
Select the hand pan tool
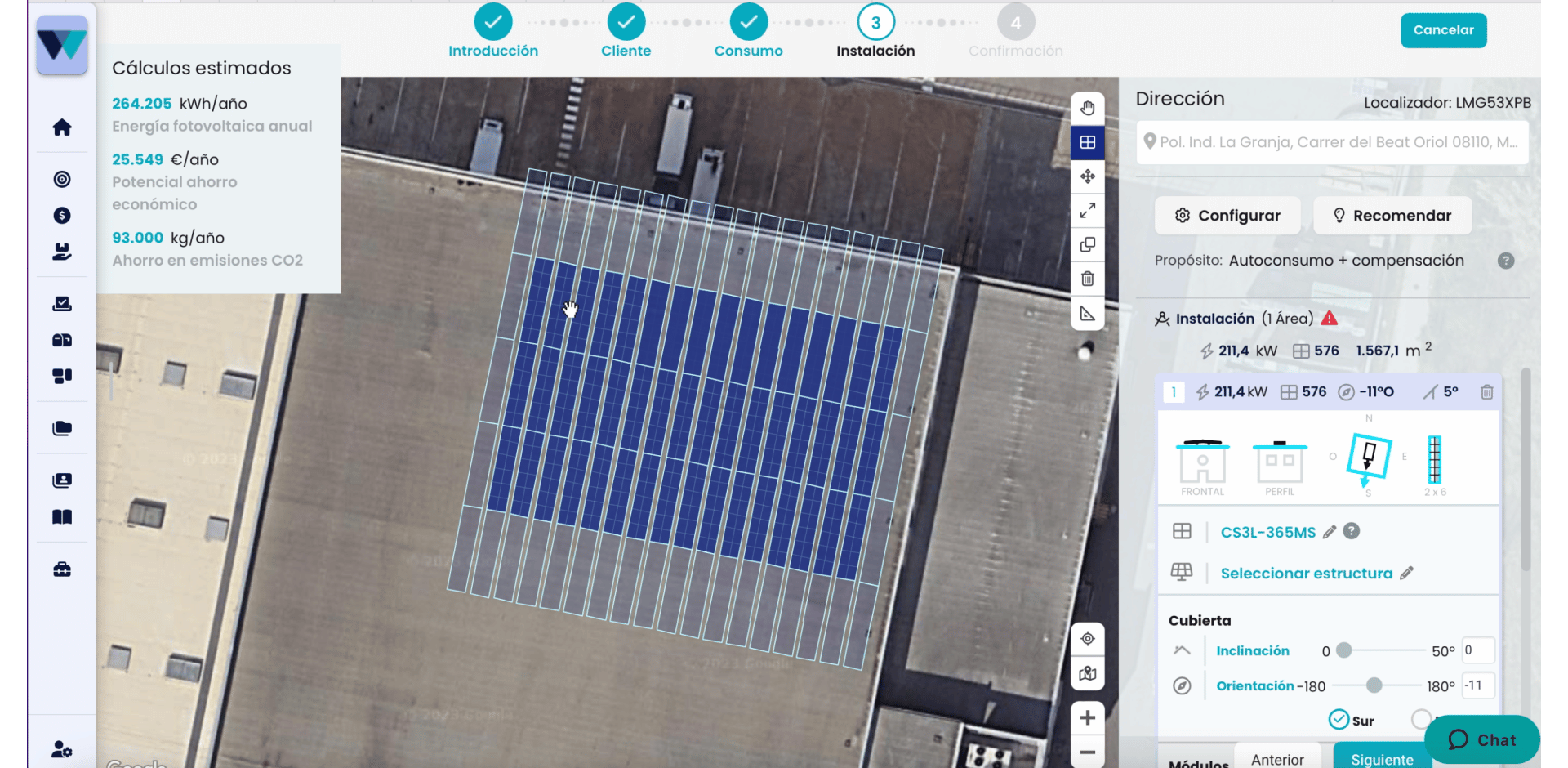click(1087, 108)
